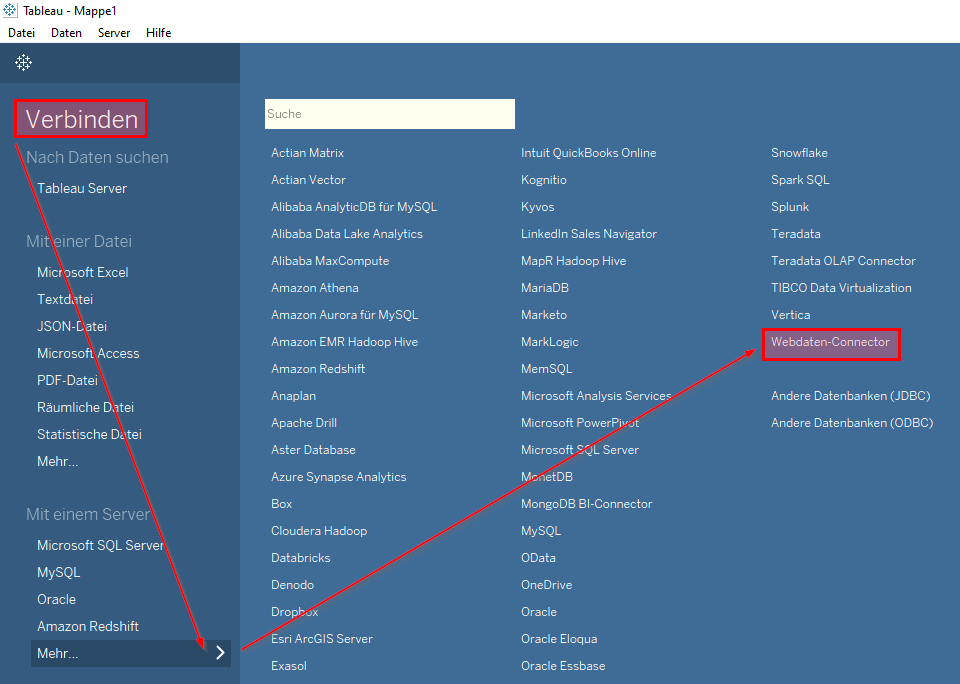The height and width of the screenshot is (684, 960).
Task: Choose Textdatei connection
Action: pos(65,299)
